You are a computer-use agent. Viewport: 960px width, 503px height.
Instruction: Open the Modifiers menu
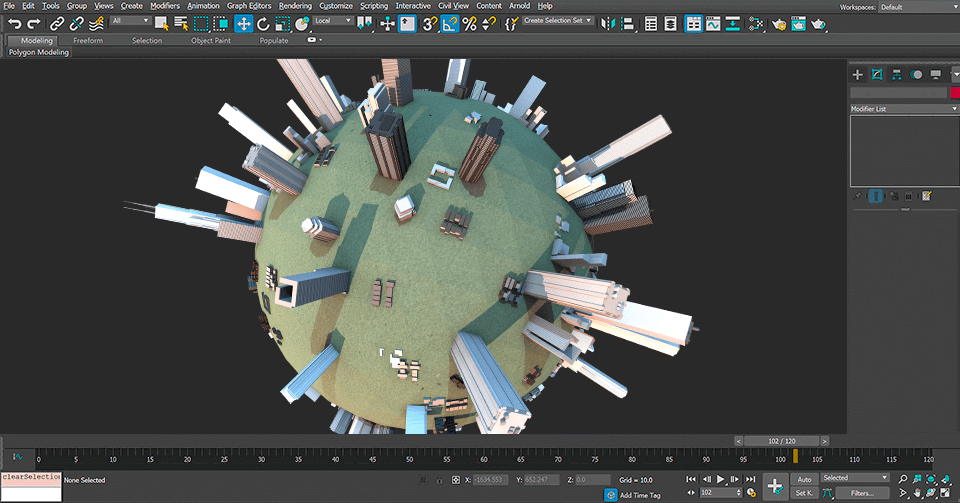point(165,6)
